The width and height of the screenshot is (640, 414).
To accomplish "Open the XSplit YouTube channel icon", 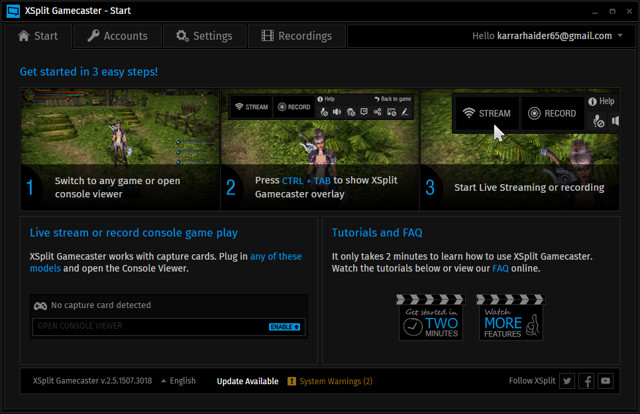I will point(606,381).
